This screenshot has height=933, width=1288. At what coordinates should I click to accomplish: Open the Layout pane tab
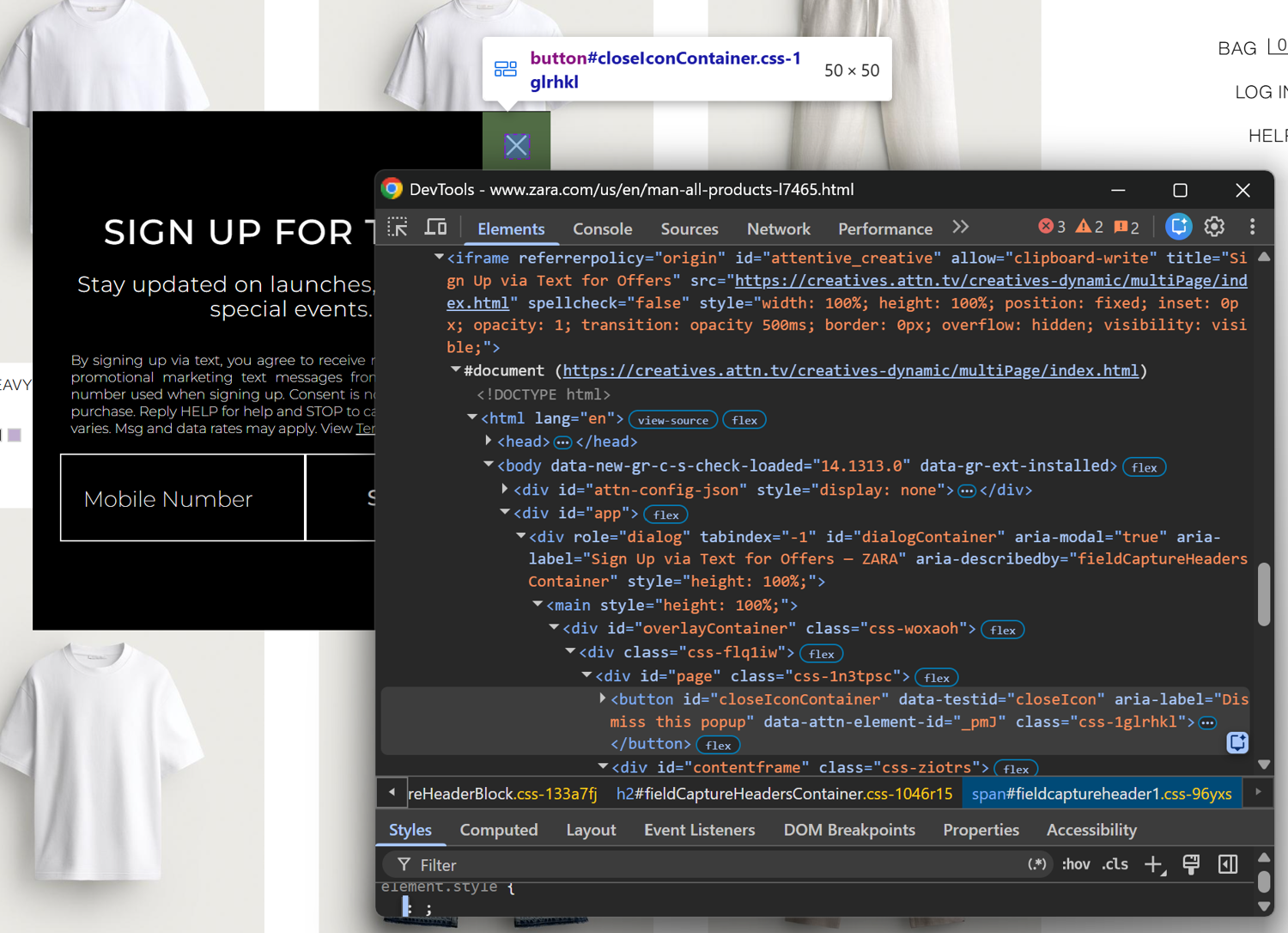591,830
